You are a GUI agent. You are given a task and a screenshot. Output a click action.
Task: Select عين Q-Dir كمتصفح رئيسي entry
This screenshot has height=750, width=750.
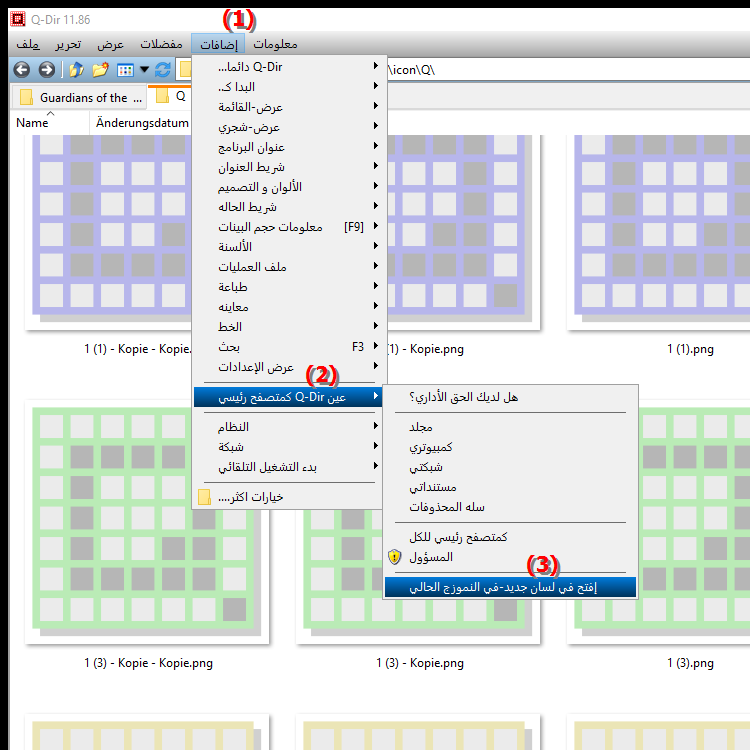pos(288,397)
